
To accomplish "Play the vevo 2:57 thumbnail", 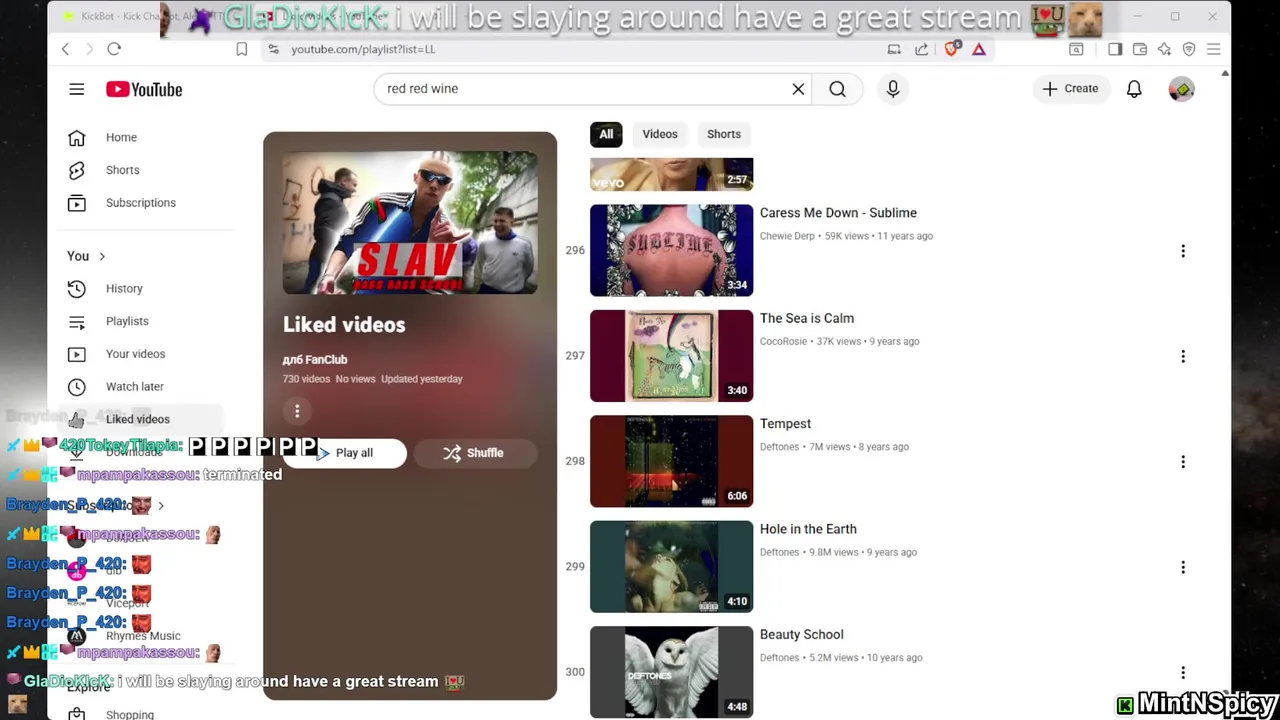I will 671,175.
